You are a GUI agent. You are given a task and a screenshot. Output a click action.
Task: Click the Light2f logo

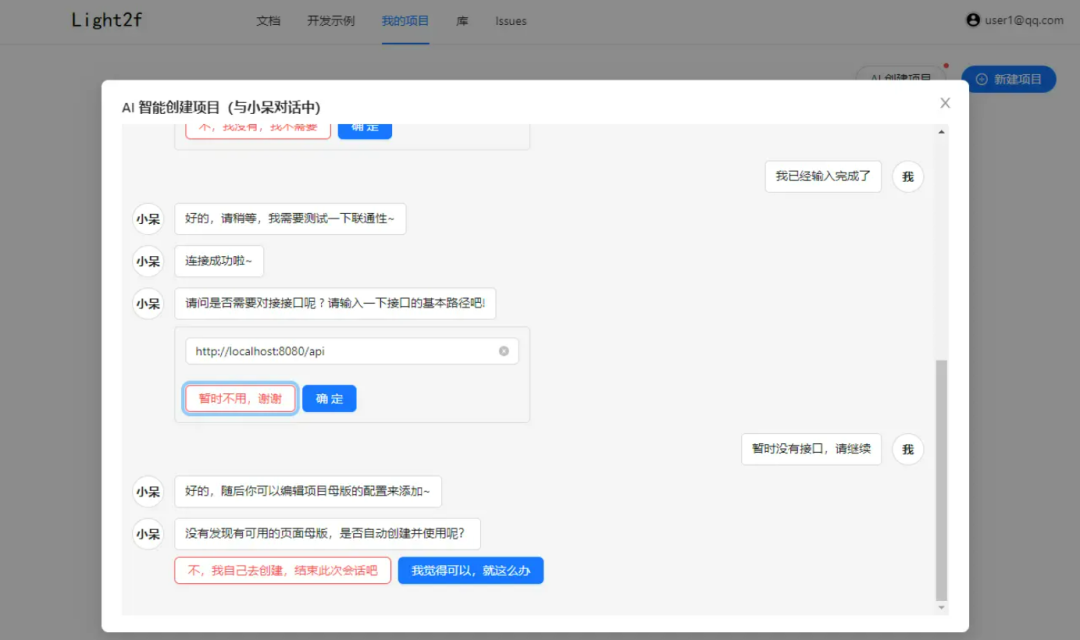[105, 20]
